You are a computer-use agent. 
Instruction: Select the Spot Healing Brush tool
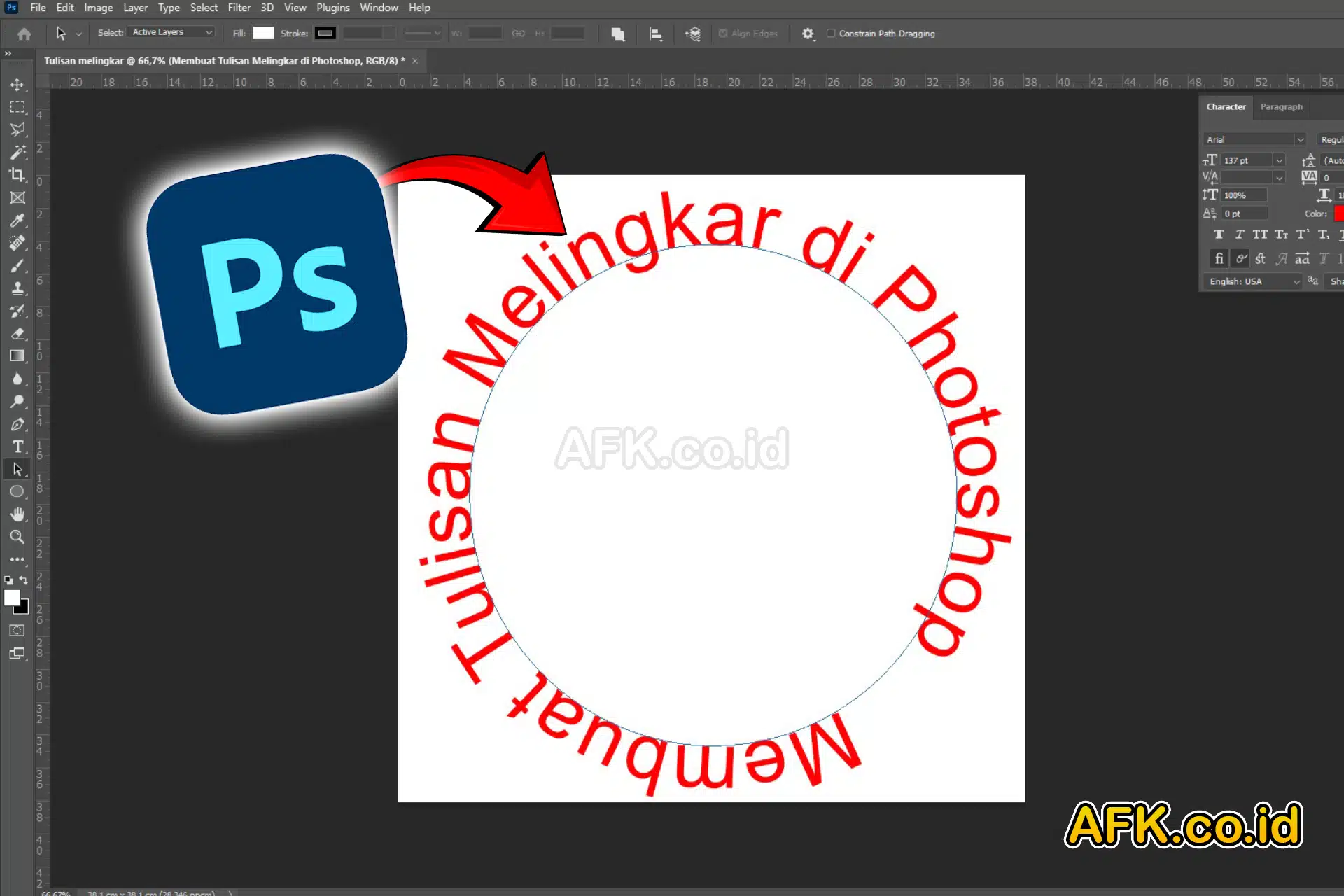point(17,243)
